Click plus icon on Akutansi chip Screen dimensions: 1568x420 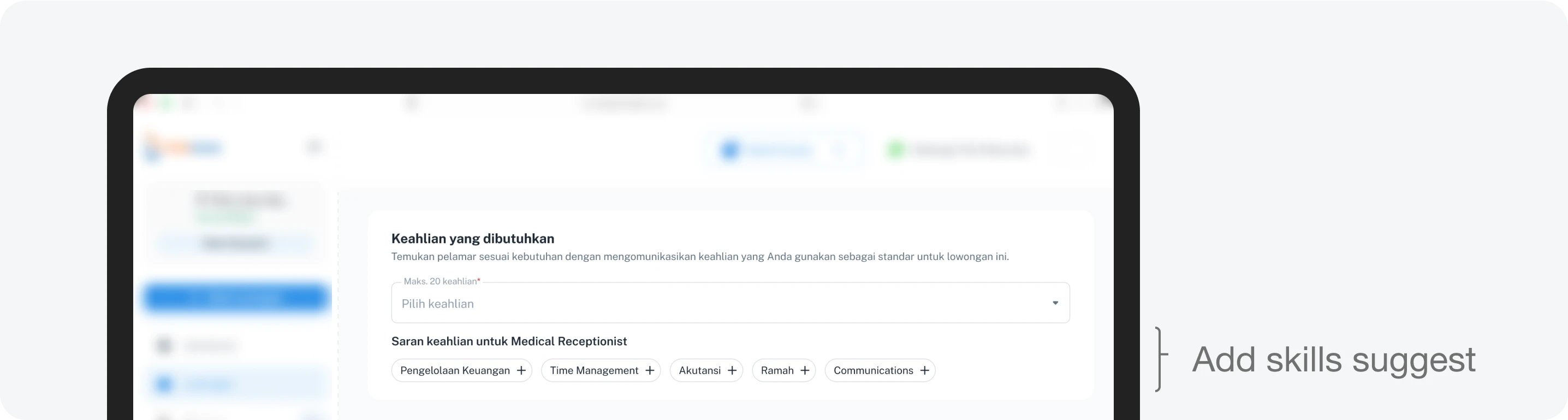point(732,370)
